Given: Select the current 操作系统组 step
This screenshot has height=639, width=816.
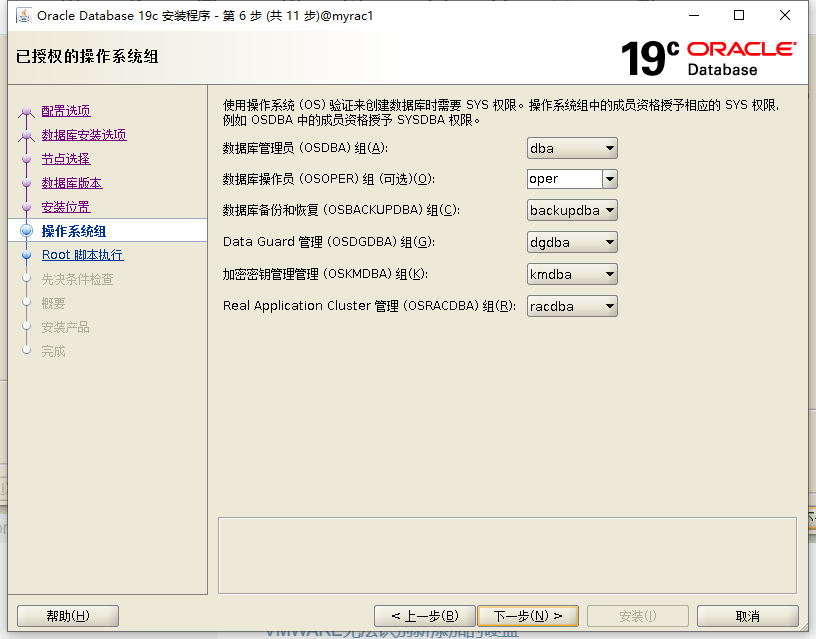Looking at the screenshot, I should pos(73,231).
